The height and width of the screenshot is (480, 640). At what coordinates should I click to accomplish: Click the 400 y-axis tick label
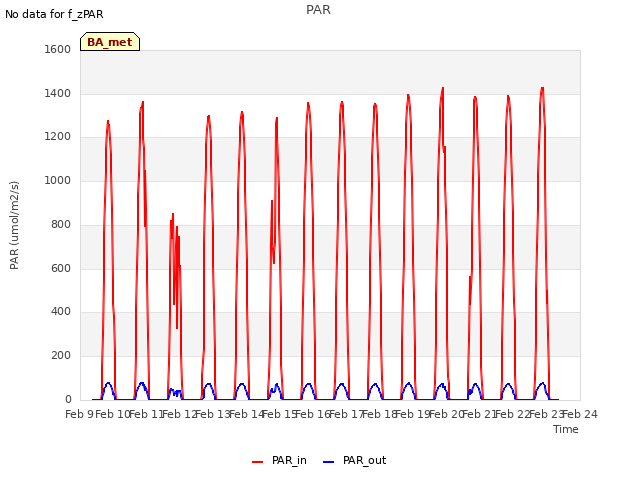pos(61,311)
